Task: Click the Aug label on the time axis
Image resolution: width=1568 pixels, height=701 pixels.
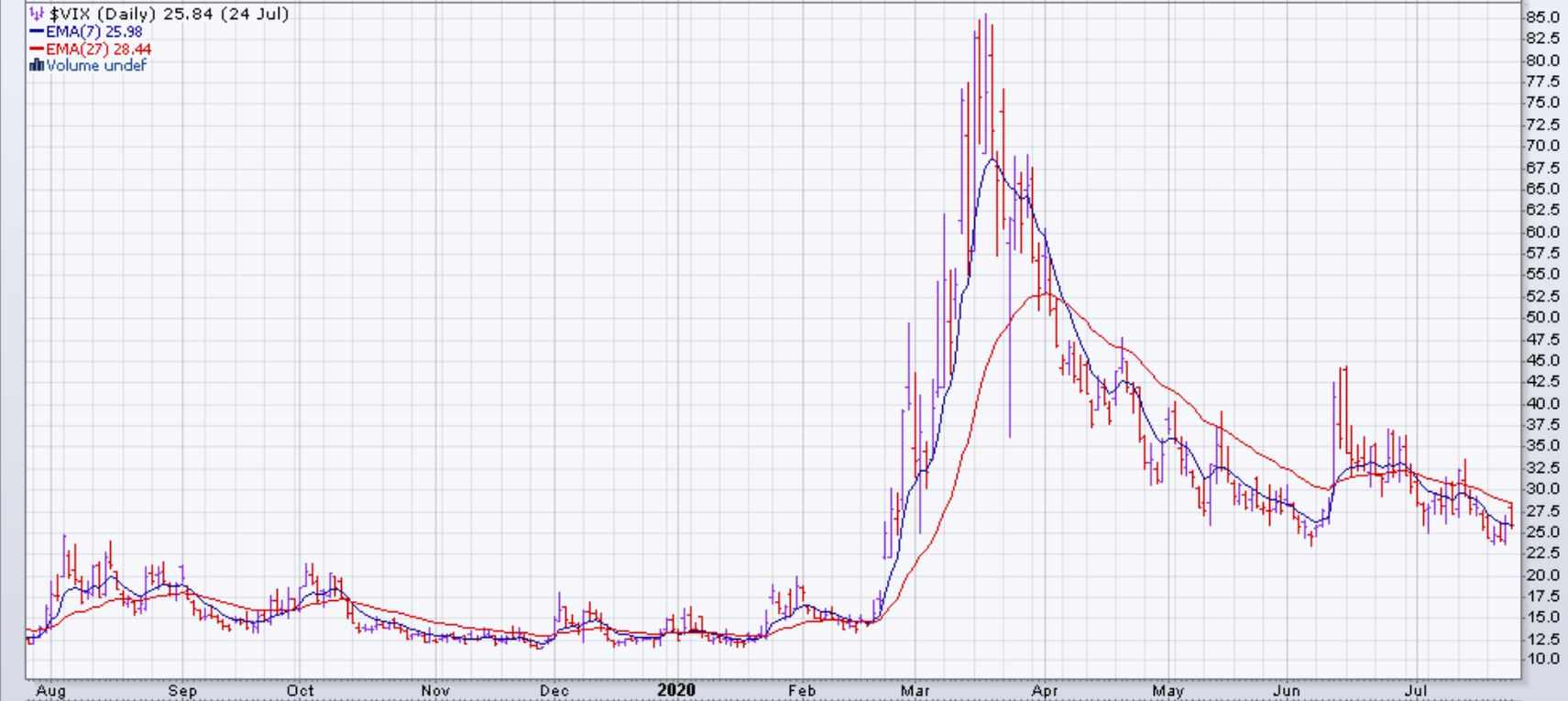Action: [x=50, y=691]
